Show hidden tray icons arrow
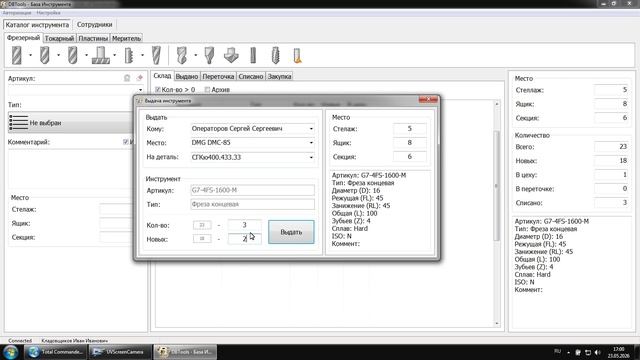This screenshot has height=360, width=640. point(569,353)
